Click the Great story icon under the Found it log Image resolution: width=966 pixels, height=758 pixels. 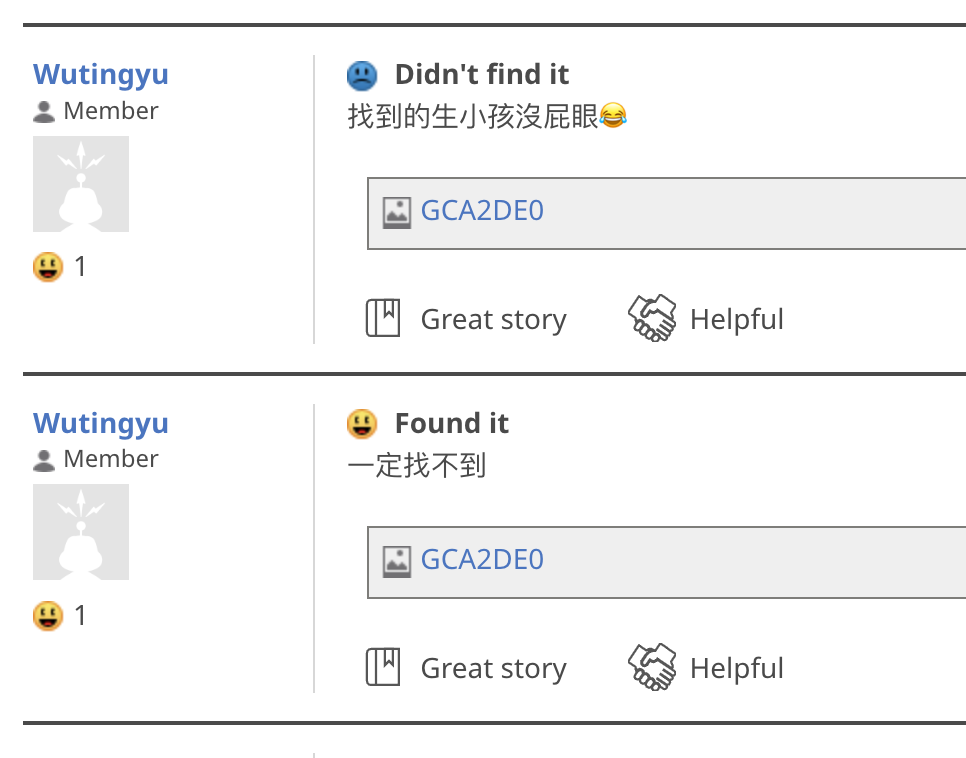[383, 666]
